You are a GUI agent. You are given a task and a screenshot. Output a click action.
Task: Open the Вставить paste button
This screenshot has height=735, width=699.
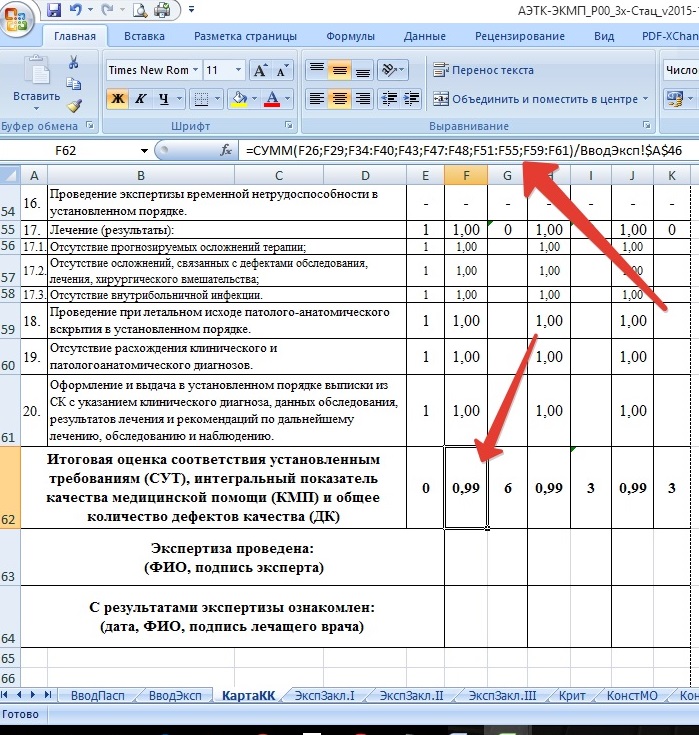coord(36,83)
